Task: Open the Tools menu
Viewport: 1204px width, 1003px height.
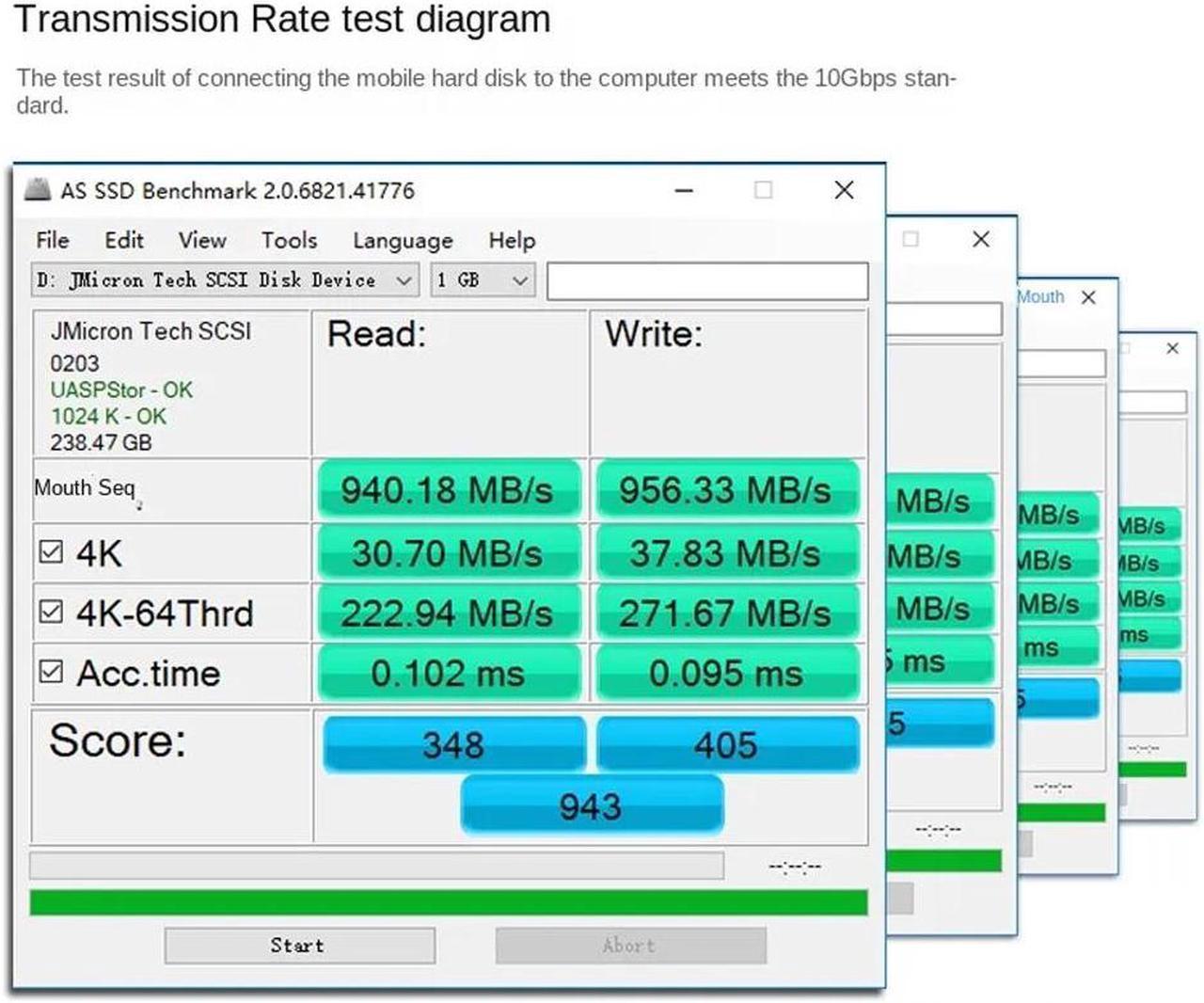Action: (x=289, y=241)
